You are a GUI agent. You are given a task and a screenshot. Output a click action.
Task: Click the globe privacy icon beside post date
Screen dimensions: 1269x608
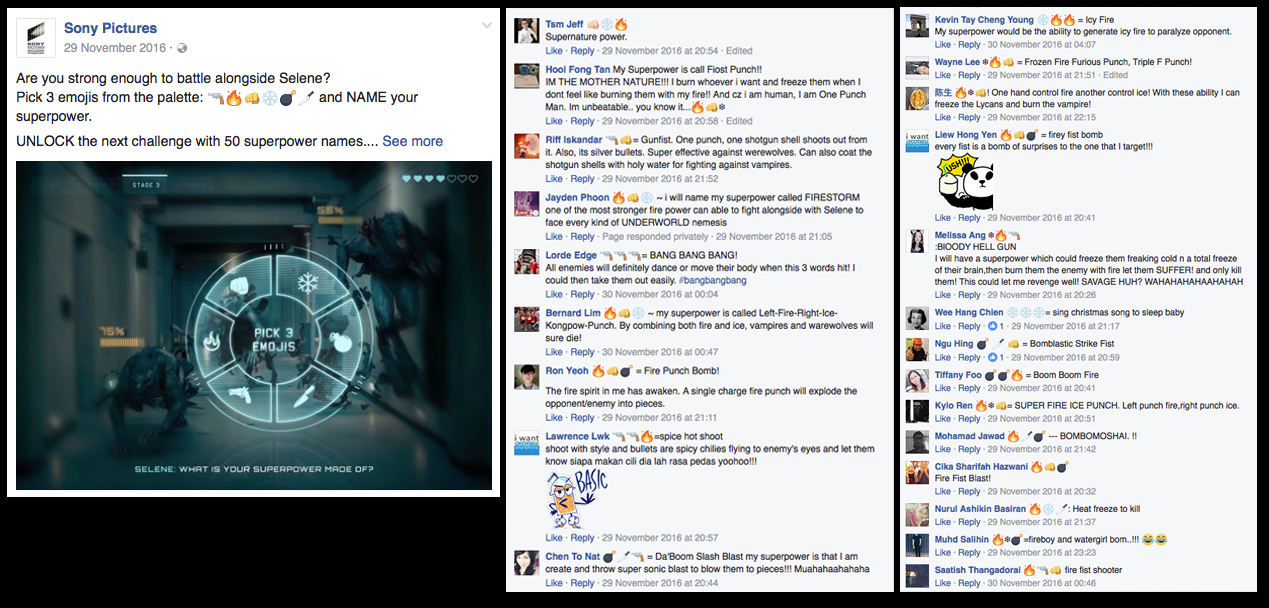point(182,48)
